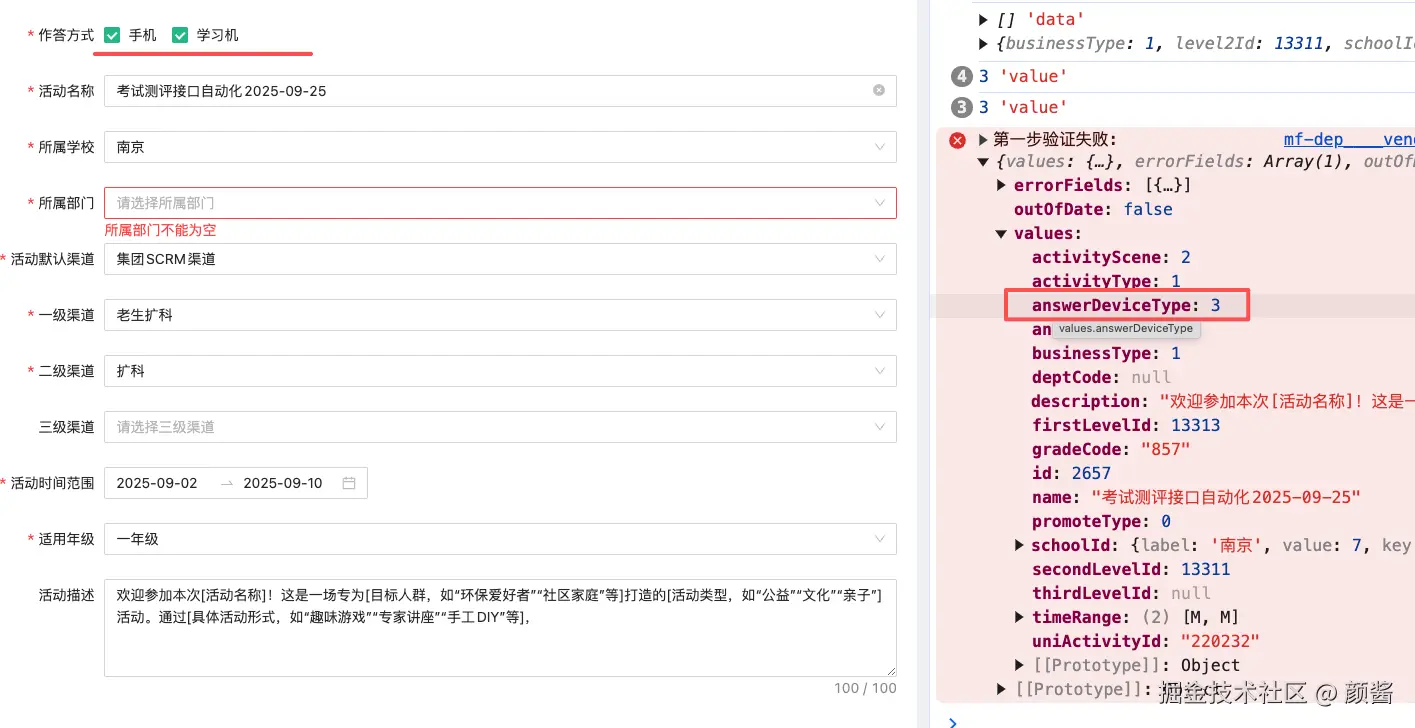Collapse the 第一步验证失败 error entry
This screenshot has height=728, width=1415.
[982, 139]
